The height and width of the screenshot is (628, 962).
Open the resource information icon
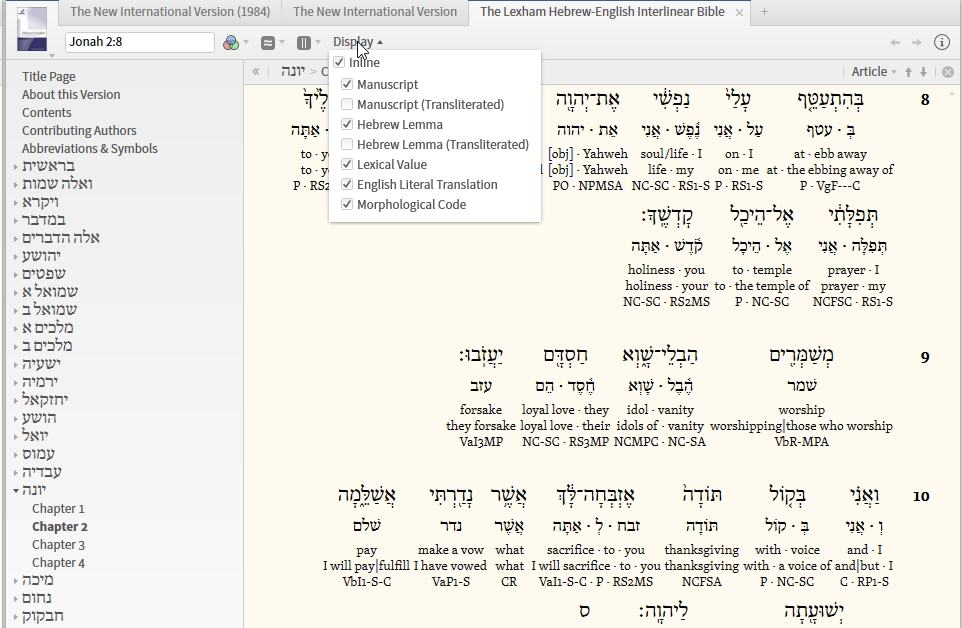point(942,42)
